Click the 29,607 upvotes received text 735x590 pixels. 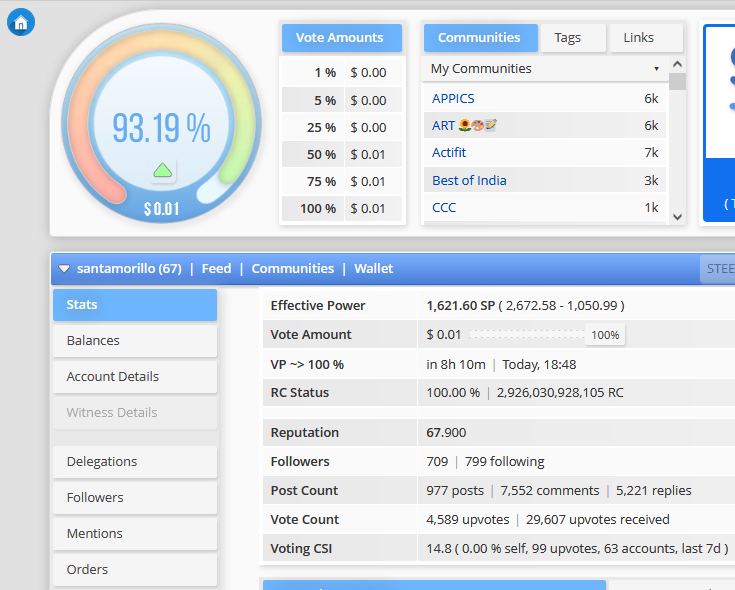tap(598, 520)
